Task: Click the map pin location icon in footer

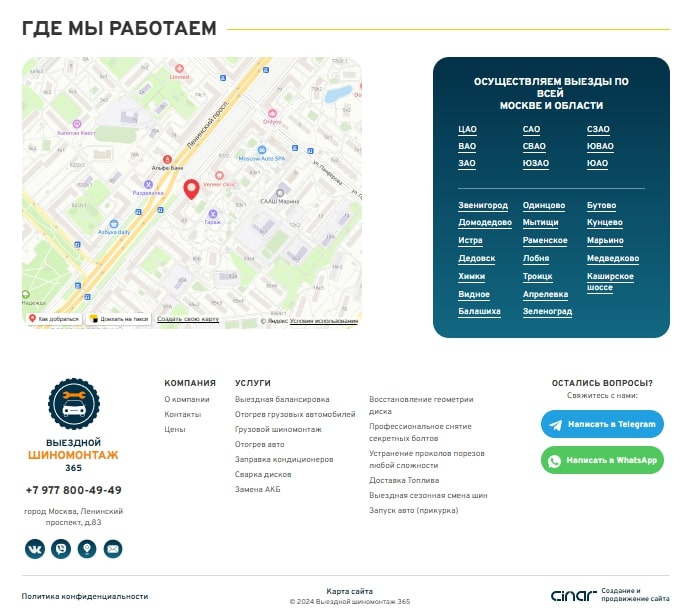Action: [x=87, y=548]
